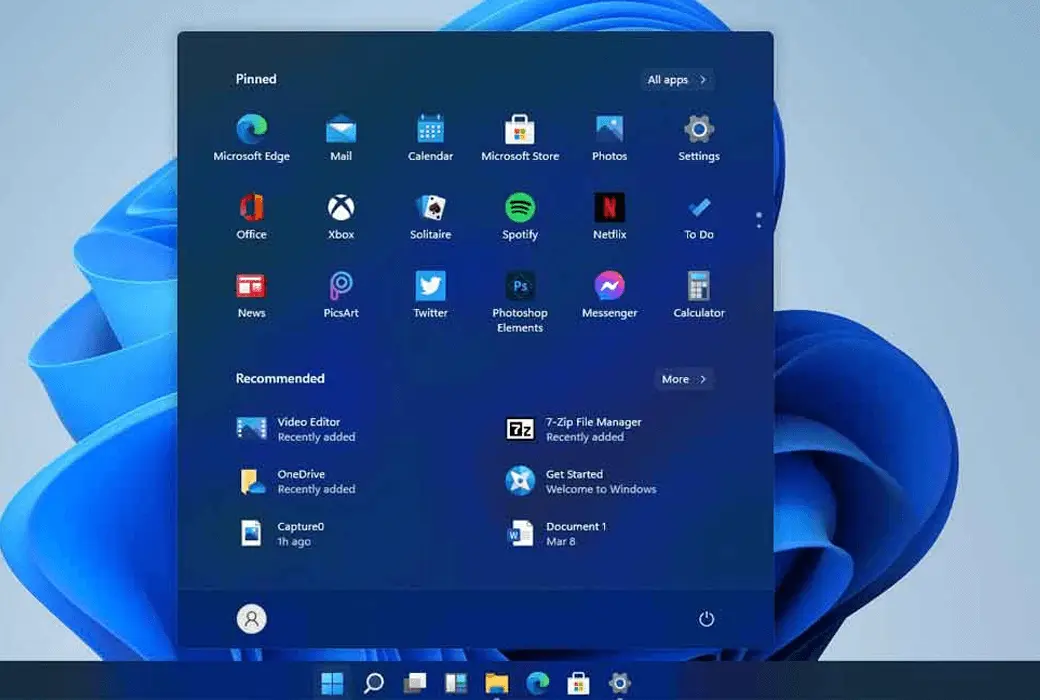Image resolution: width=1040 pixels, height=700 pixels.
Task: Open the user account menu
Action: click(x=251, y=618)
